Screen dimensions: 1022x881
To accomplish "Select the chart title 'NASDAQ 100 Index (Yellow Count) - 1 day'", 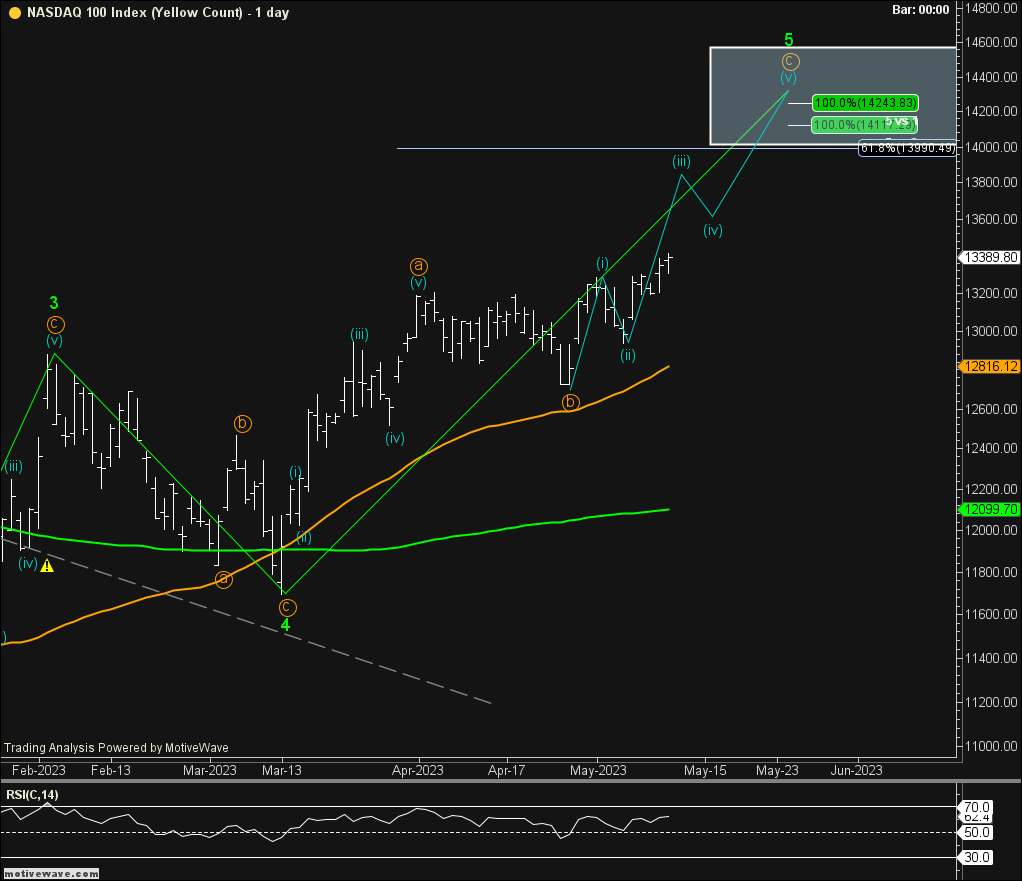I will [158, 12].
